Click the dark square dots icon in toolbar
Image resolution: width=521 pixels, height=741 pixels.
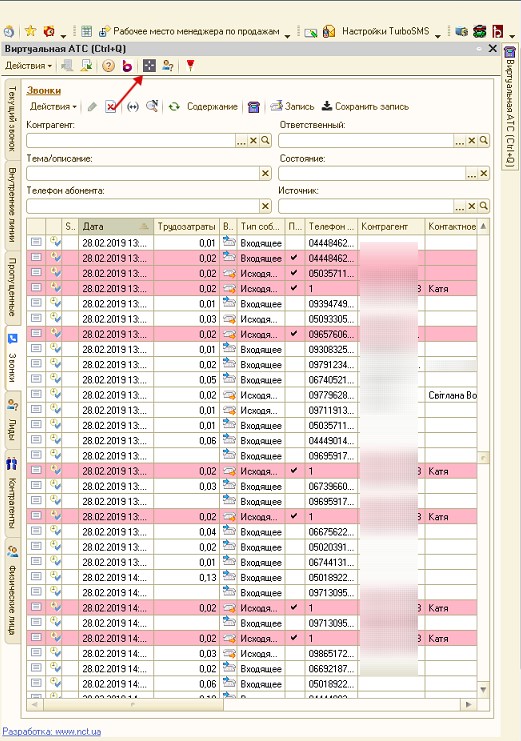click(x=149, y=66)
